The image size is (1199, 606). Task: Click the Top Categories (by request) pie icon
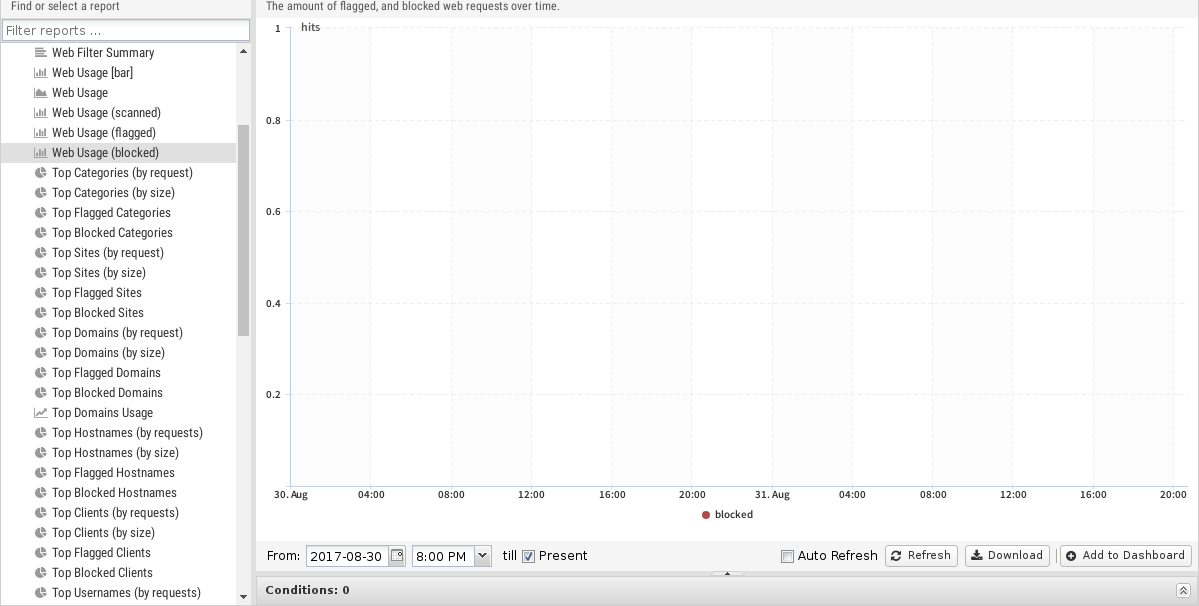pos(41,173)
